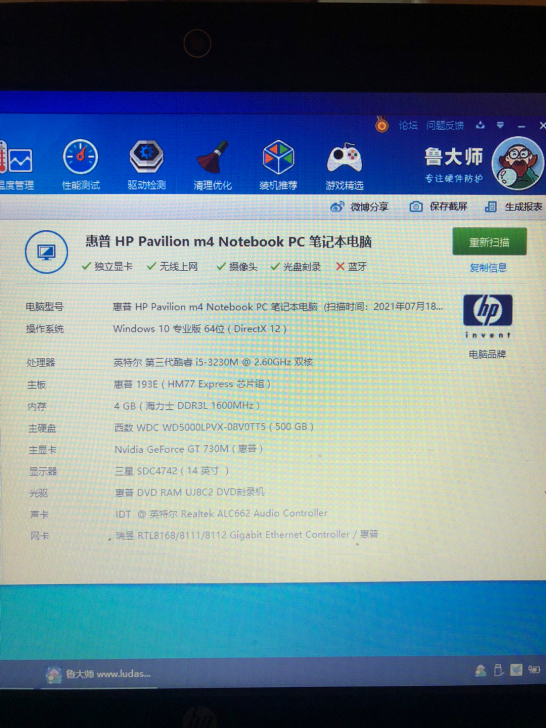Image resolution: width=546 pixels, height=728 pixels.
Task: Open the 温度管理 temperature management tool
Action: coord(17,168)
